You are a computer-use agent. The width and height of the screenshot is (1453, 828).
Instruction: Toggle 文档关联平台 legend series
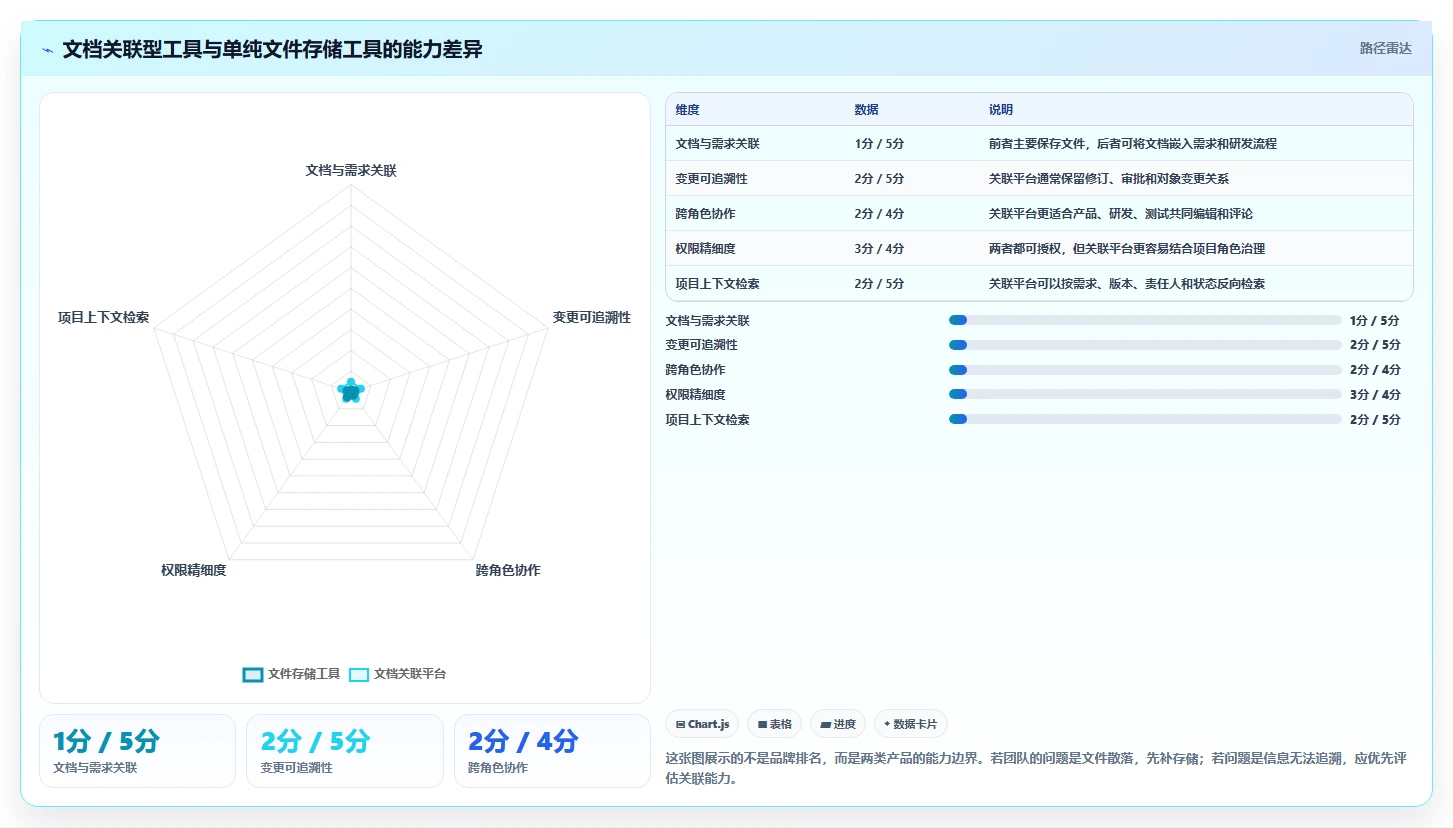coord(398,674)
